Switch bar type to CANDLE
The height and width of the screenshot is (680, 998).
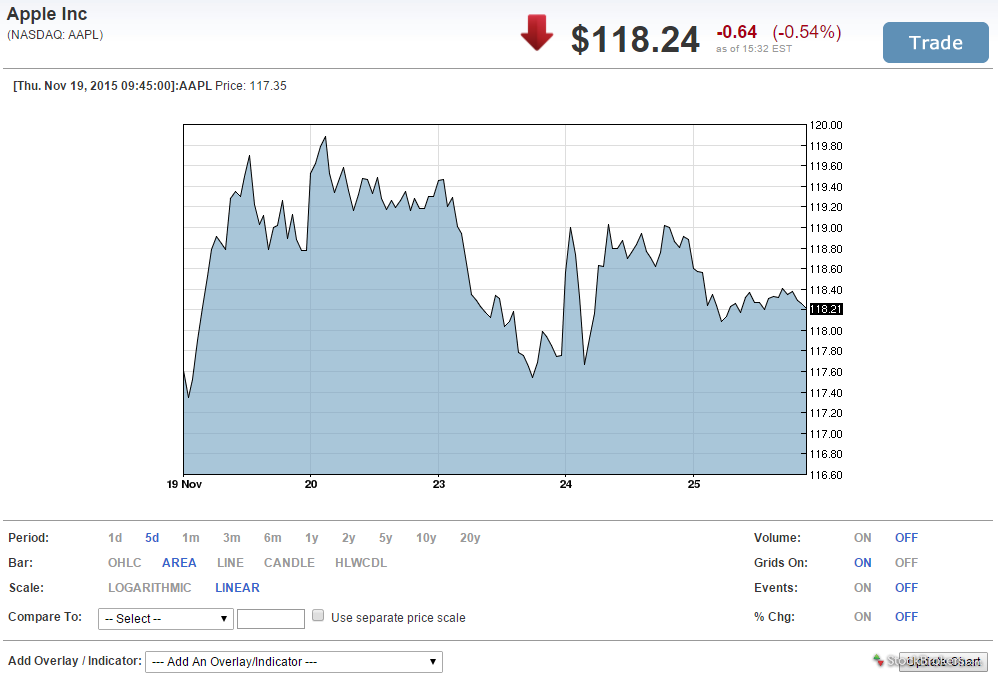click(x=290, y=563)
